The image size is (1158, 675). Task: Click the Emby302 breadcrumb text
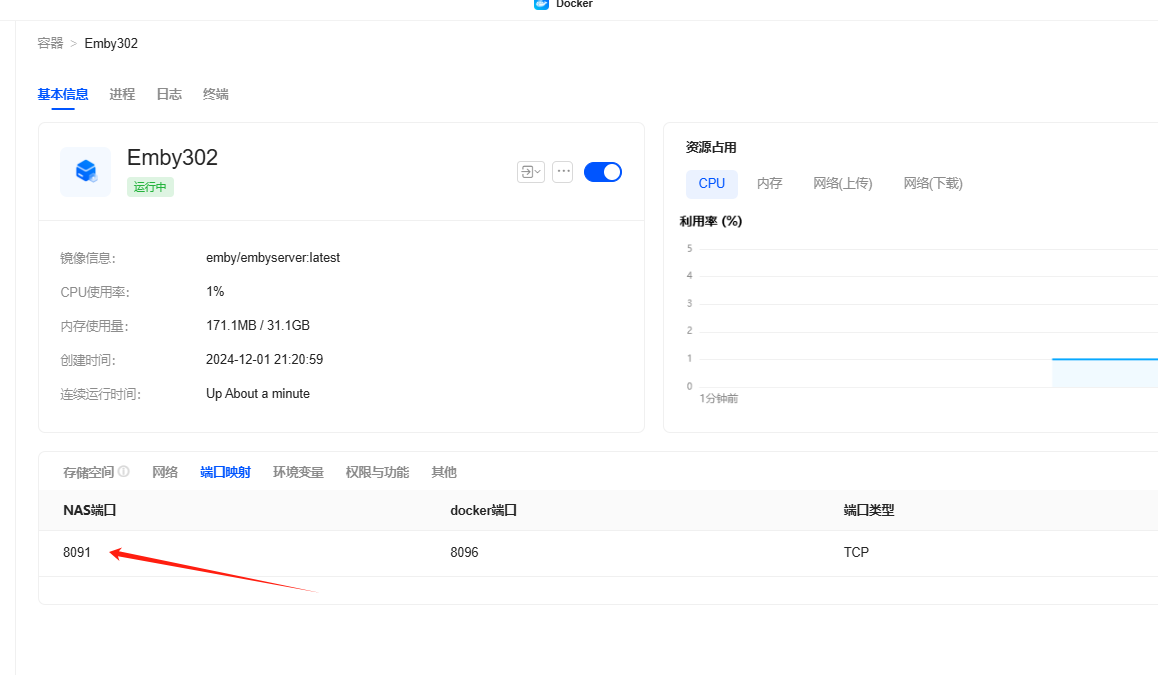click(111, 44)
